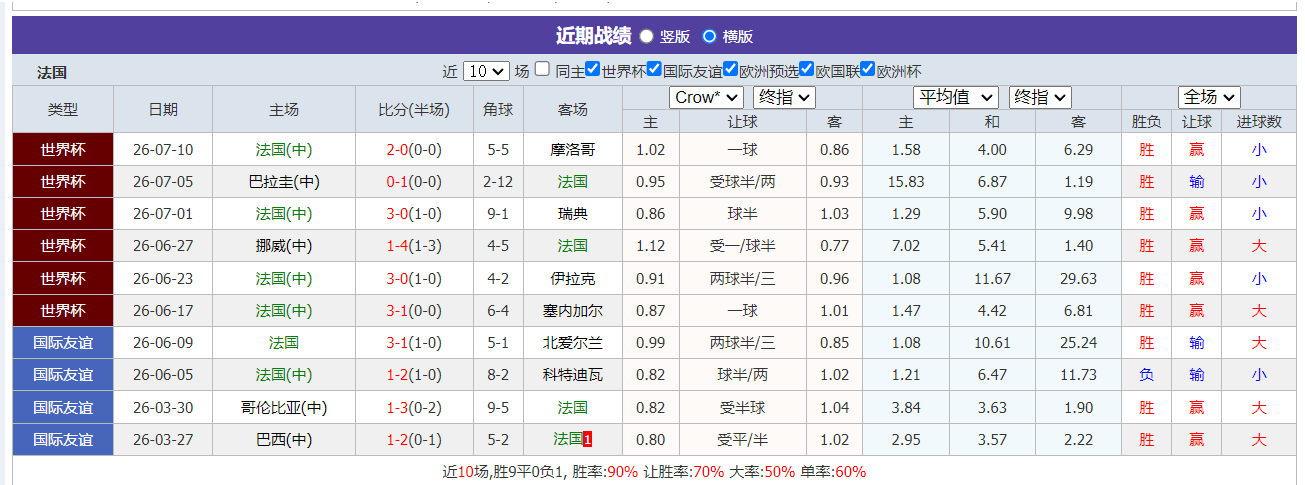This screenshot has width=1305, height=485.
Task: Click the 胜负 column header
Action: pyautogui.click(x=1146, y=121)
